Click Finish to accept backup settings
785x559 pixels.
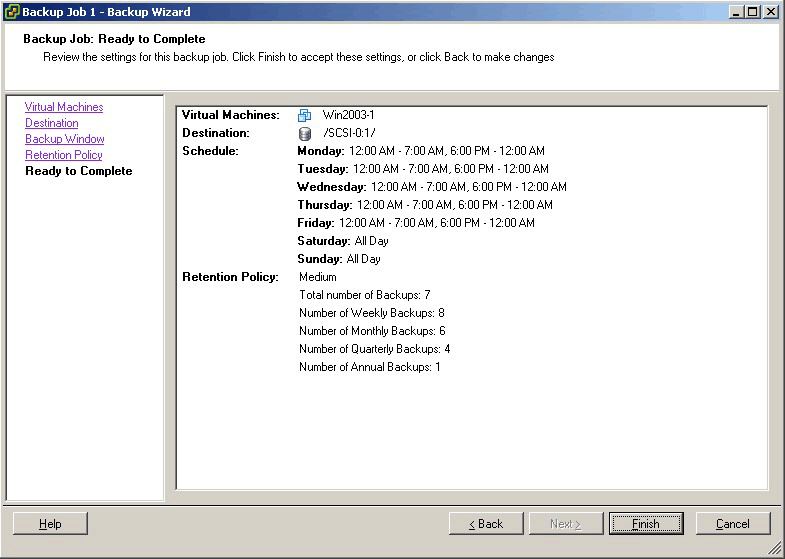(646, 524)
